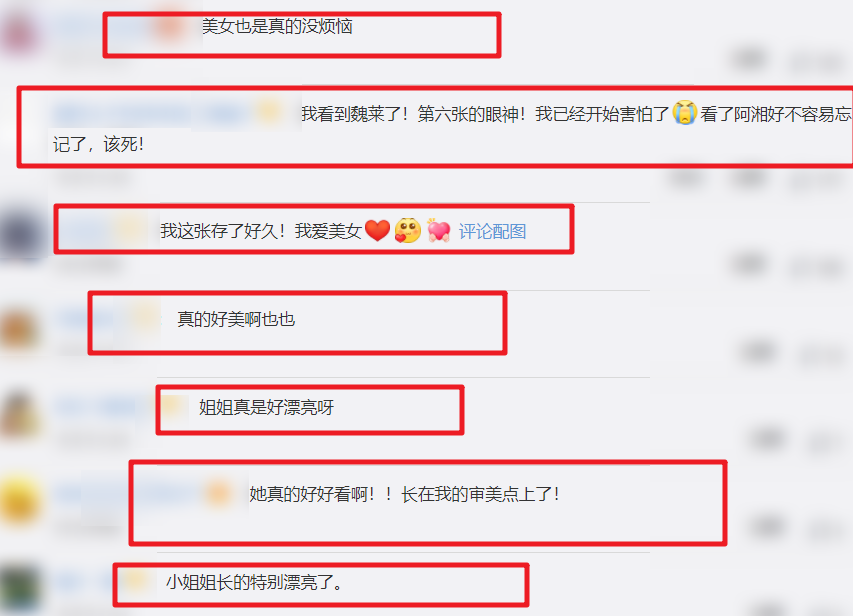Image resolution: width=853 pixels, height=616 pixels.
Task: Open the dark avatar beside 我这张存了好久 comment
Action: [x=20, y=234]
